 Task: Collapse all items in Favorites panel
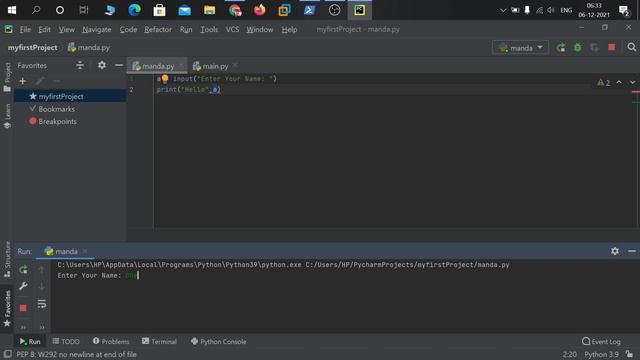click(80, 65)
